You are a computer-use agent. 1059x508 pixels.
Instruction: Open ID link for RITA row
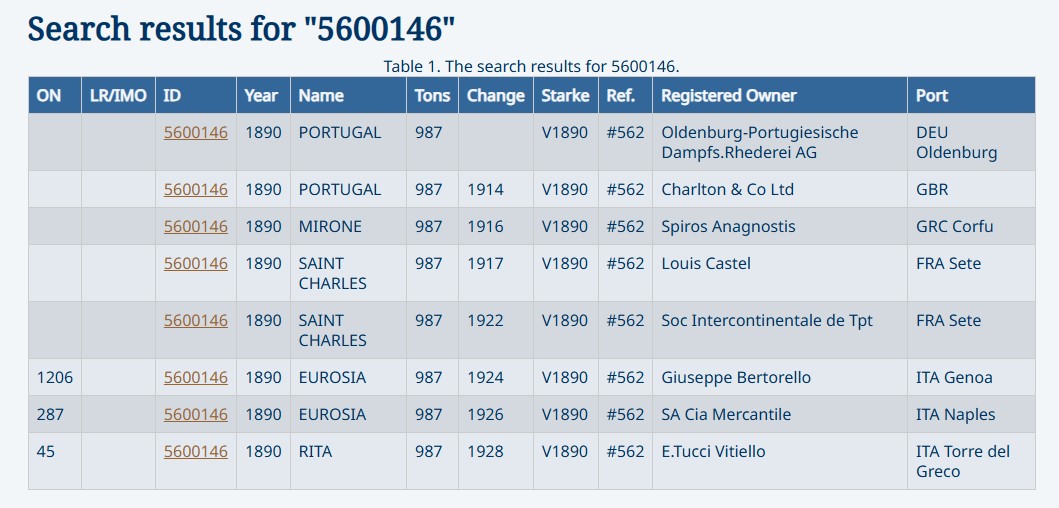[196, 451]
